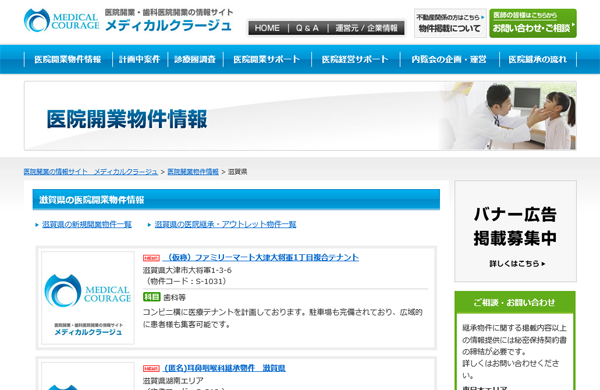This screenshot has width=600, height=390.
Task: Click the thumbnail of the ファミリーマート大津 listing
Action: [x=88, y=298]
